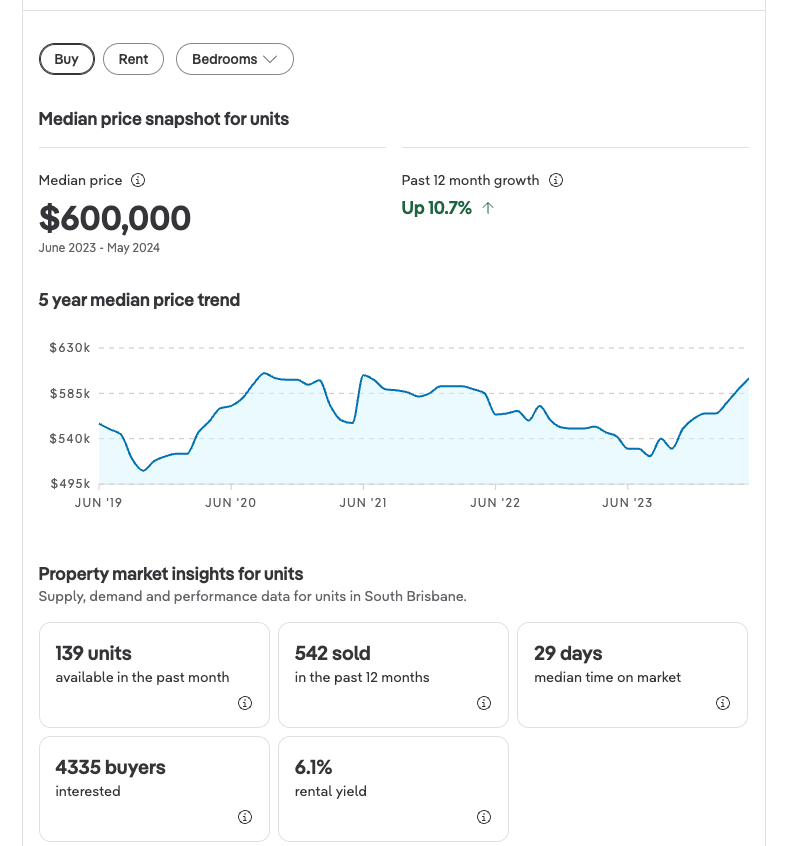The height and width of the screenshot is (846, 790).
Task: Open info icon in 6.1% rental yield card
Action: tap(484, 817)
